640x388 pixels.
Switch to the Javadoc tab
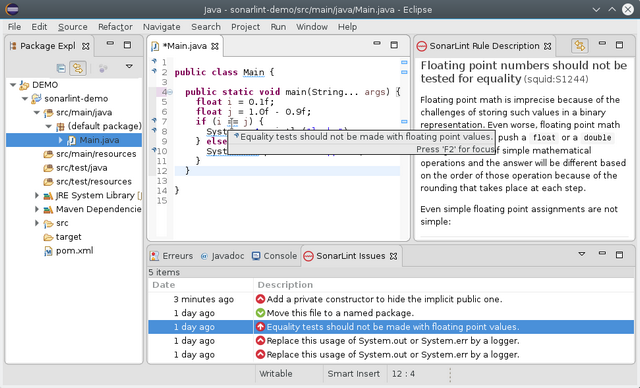(x=222, y=256)
